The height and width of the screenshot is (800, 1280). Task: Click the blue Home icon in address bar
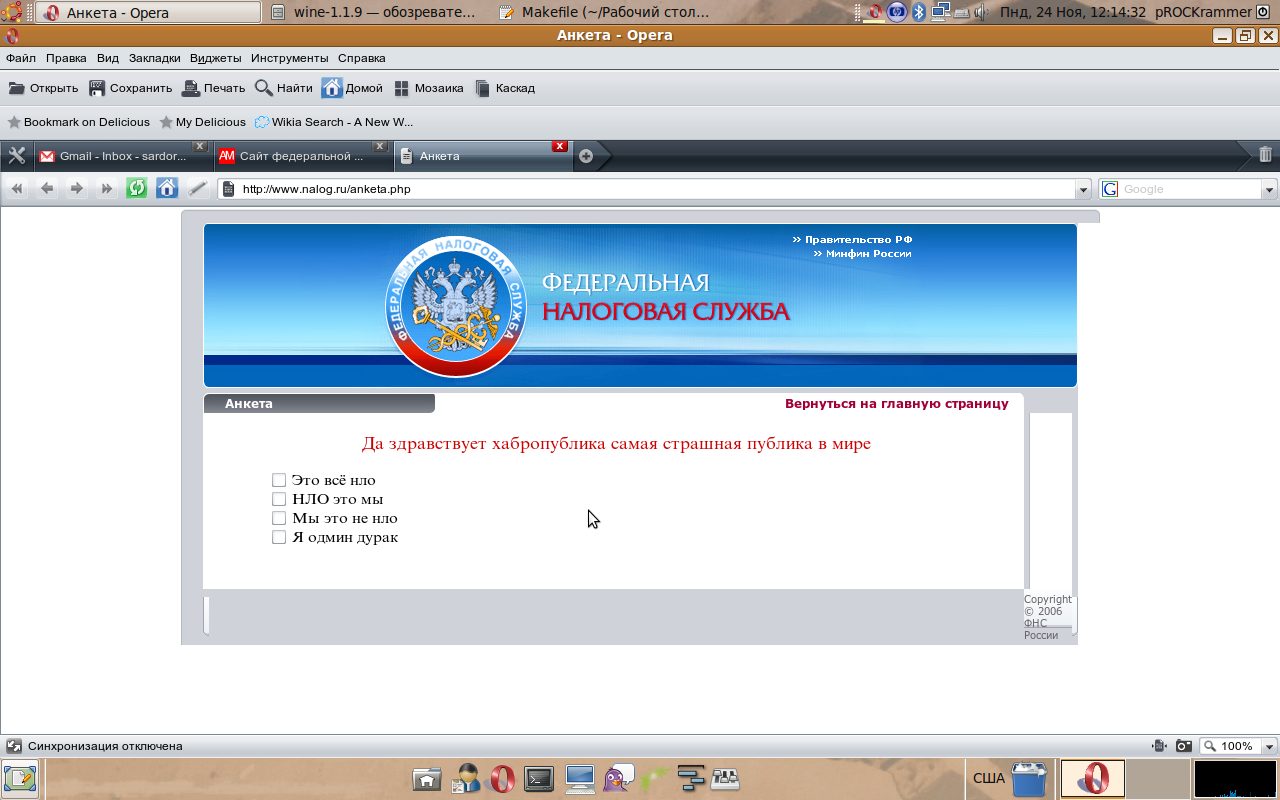pos(167,188)
